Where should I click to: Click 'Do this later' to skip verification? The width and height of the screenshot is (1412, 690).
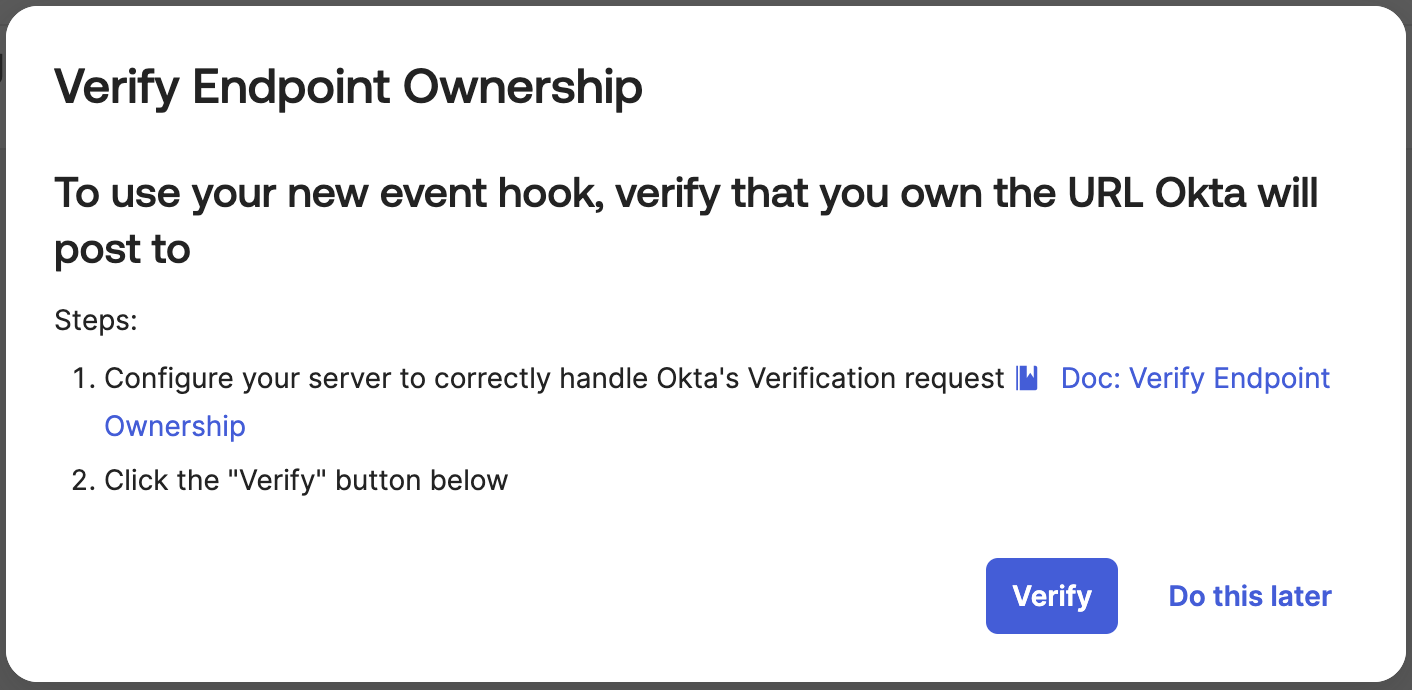[x=1249, y=596]
